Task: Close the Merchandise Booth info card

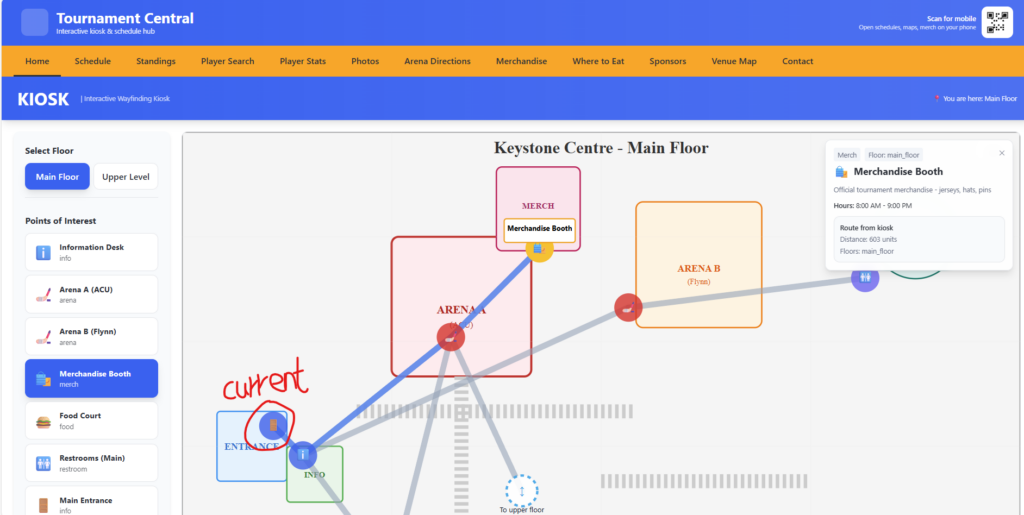Action: (x=1002, y=153)
